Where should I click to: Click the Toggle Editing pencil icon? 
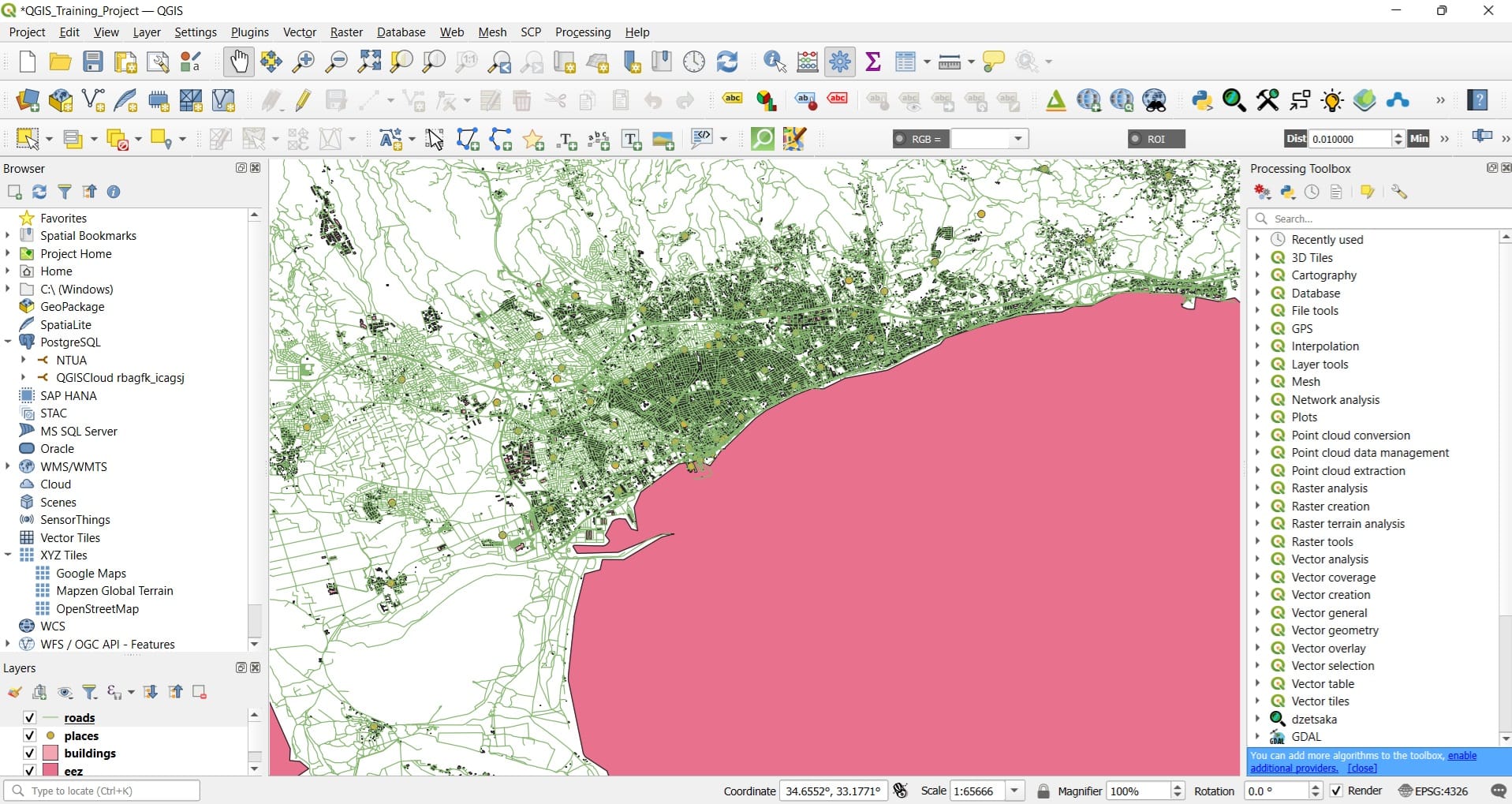click(304, 100)
